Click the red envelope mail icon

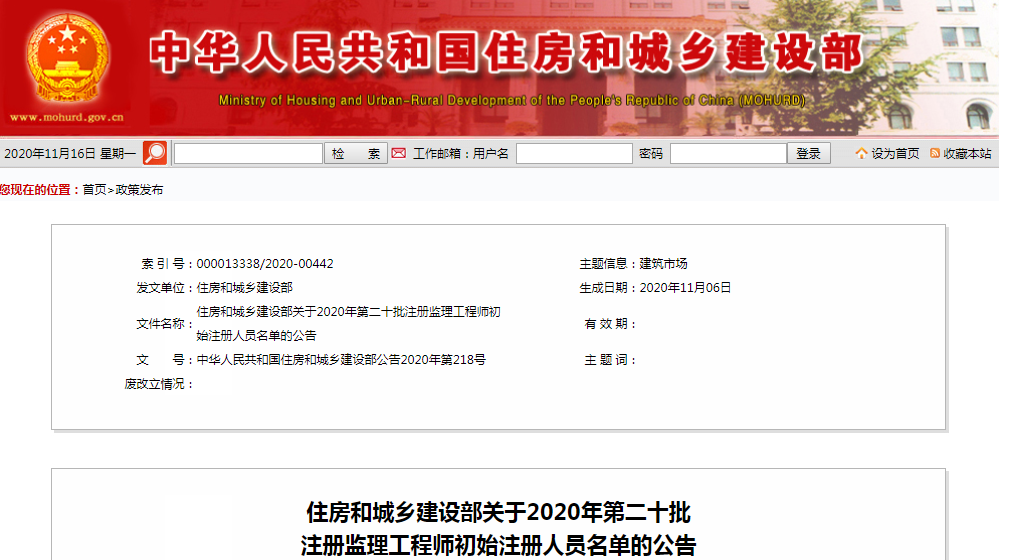tap(399, 153)
